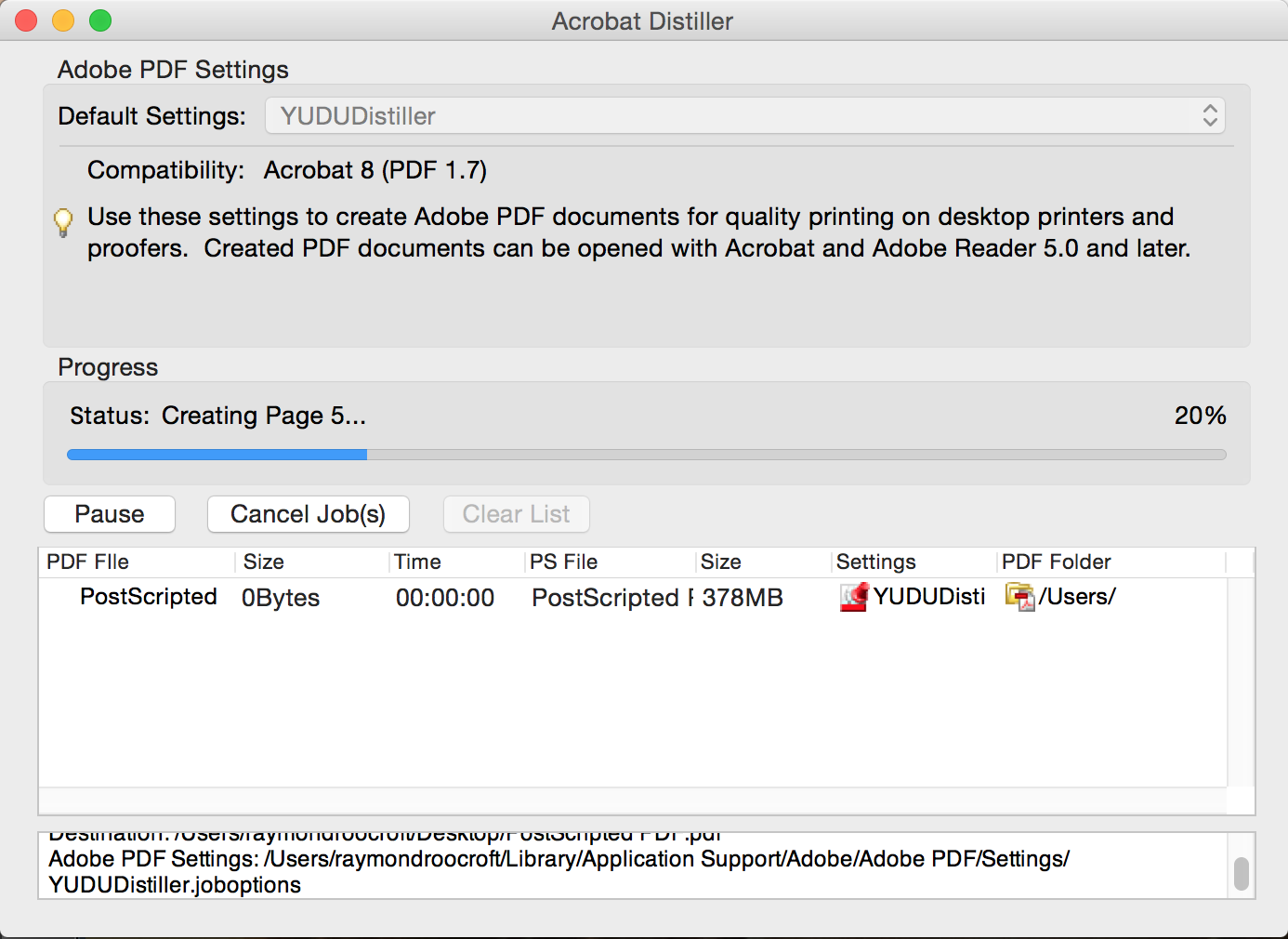Open the Default Settings dropdown
This screenshot has width=1288, height=939.
click(745, 116)
